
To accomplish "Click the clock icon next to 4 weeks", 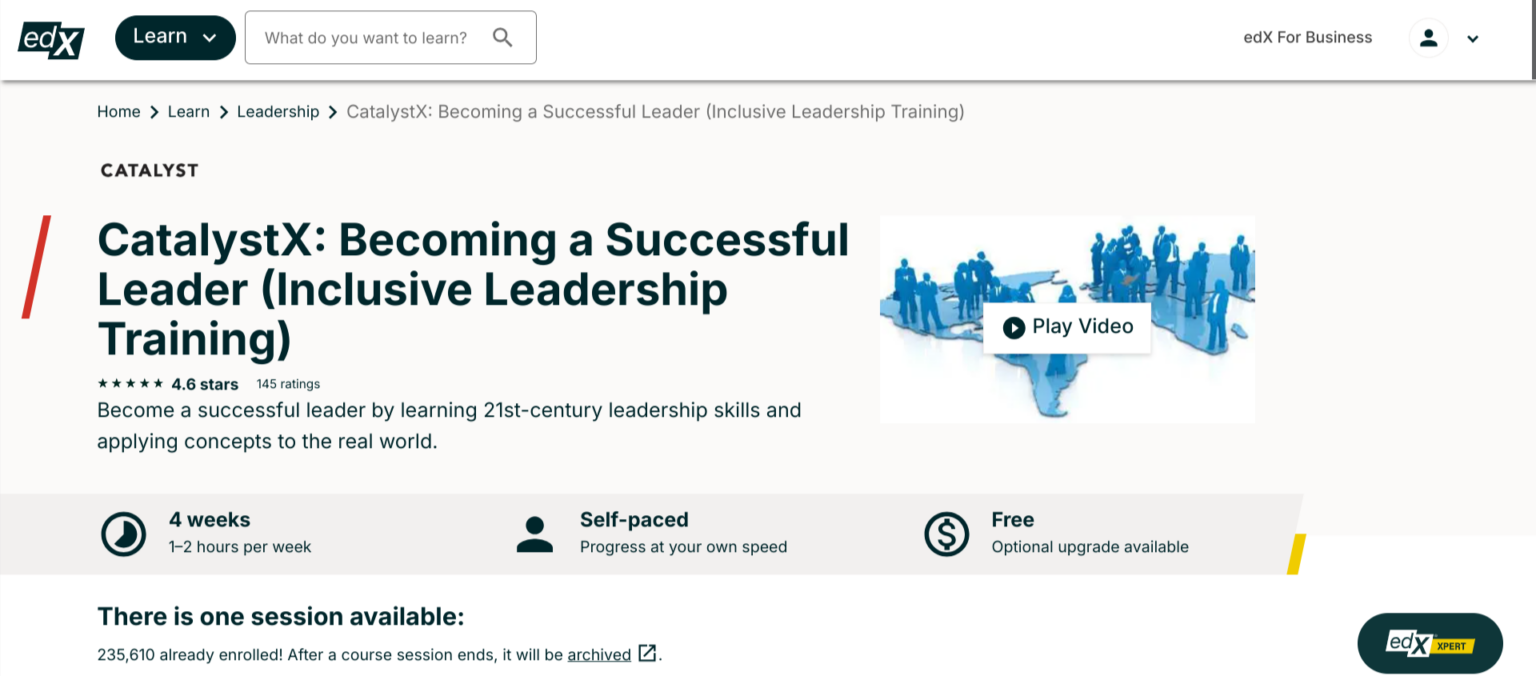I will pos(123,533).
